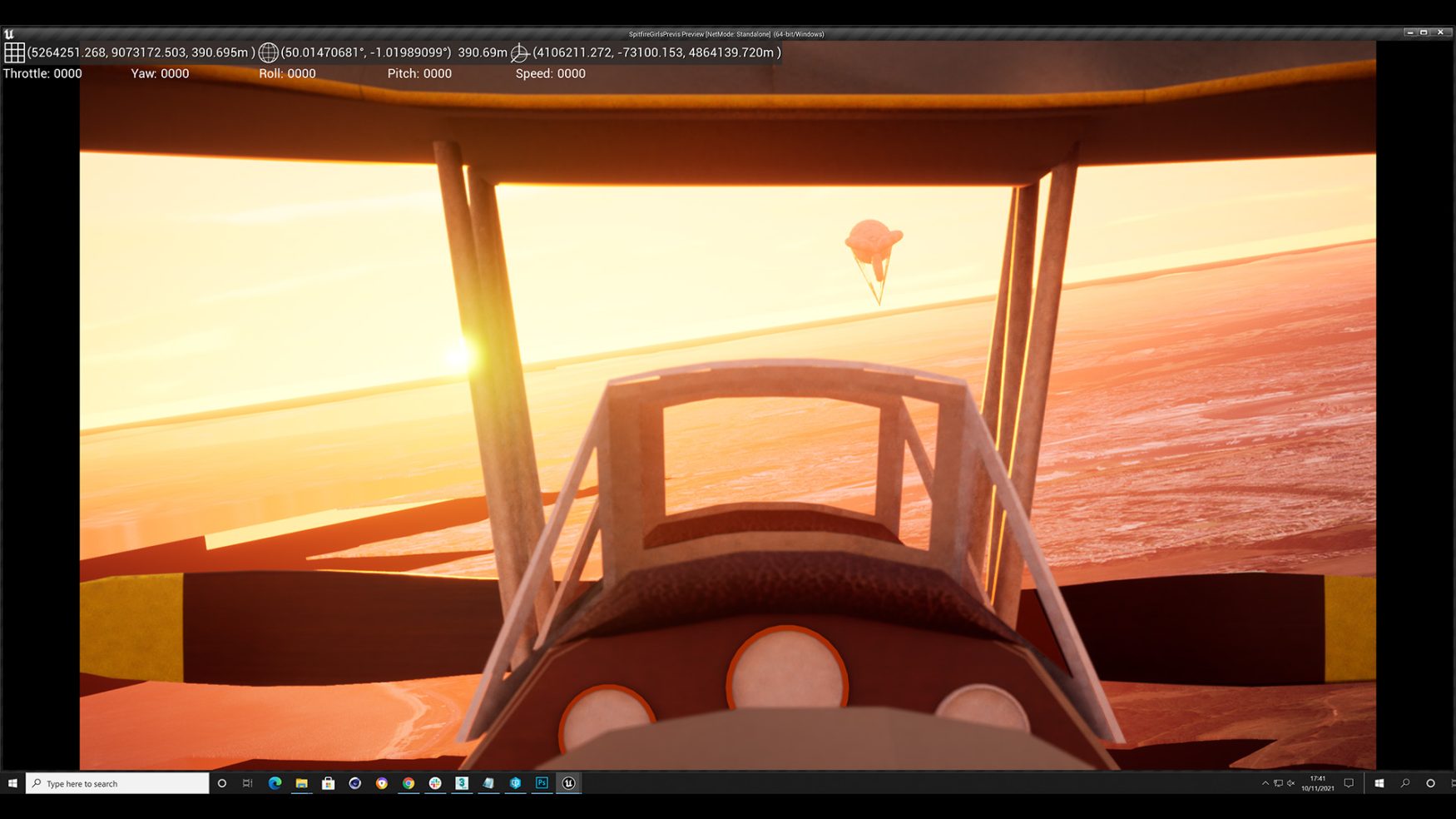Open Microsoft Store from the taskbar
Viewport: 1456px width, 819px height.
point(328,783)
